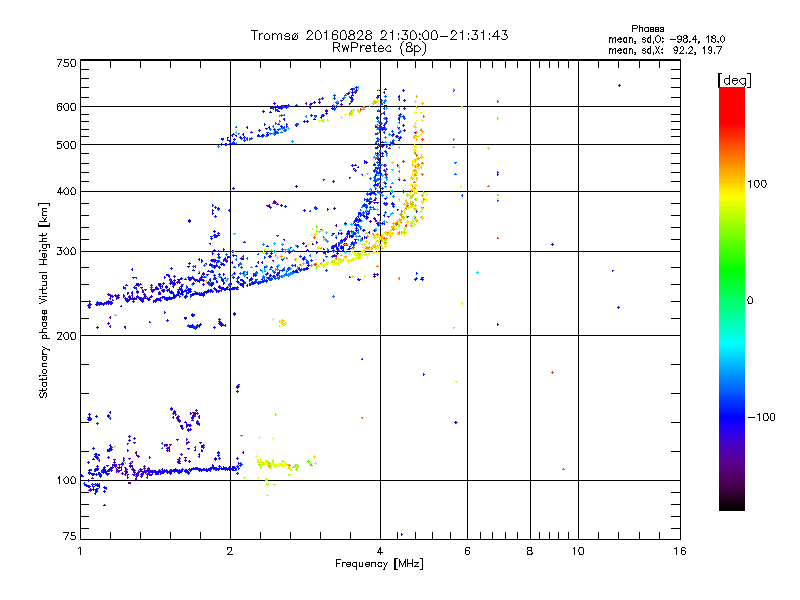Click the x-axis tick label '6'
Screen dimensions: 800x600
467,551
